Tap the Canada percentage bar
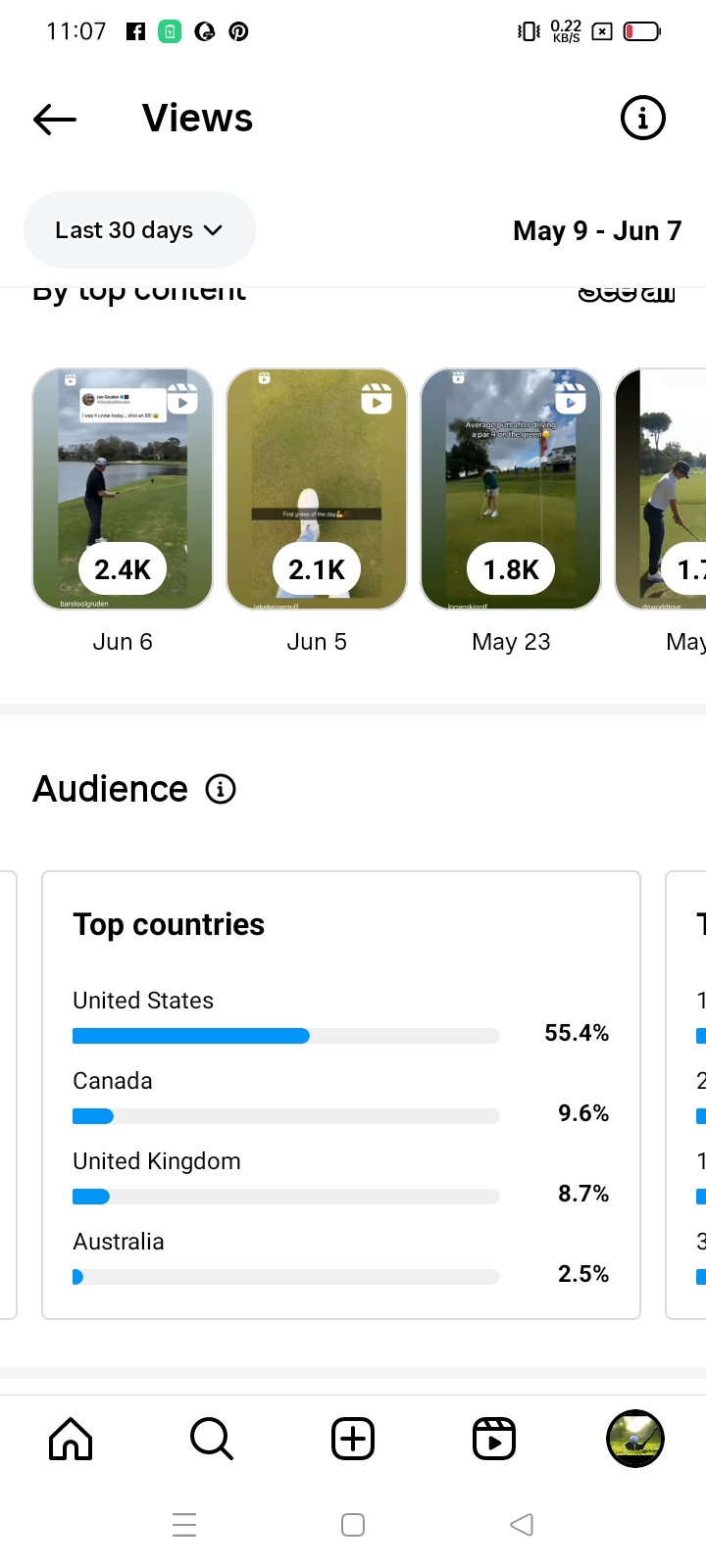Screen dimensions: 706x1568 pos(286,1116)
